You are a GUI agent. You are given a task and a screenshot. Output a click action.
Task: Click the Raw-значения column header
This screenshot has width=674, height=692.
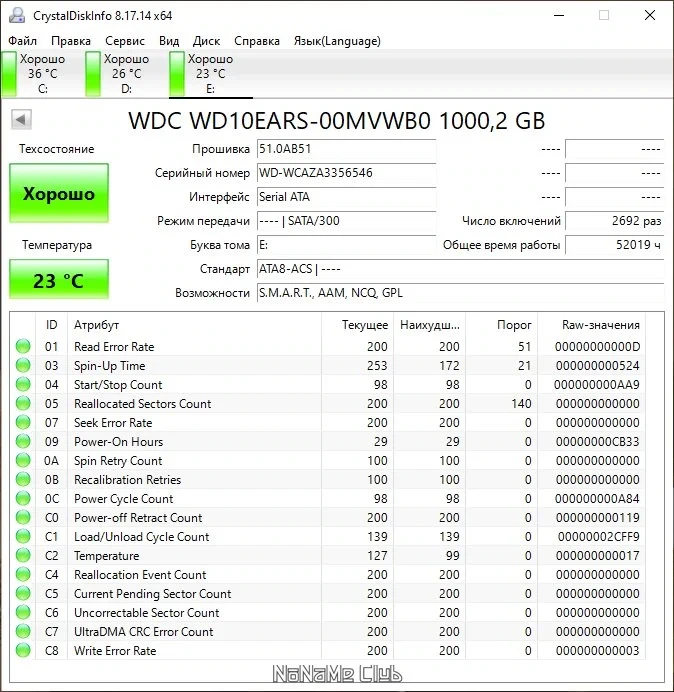(591, 325)
